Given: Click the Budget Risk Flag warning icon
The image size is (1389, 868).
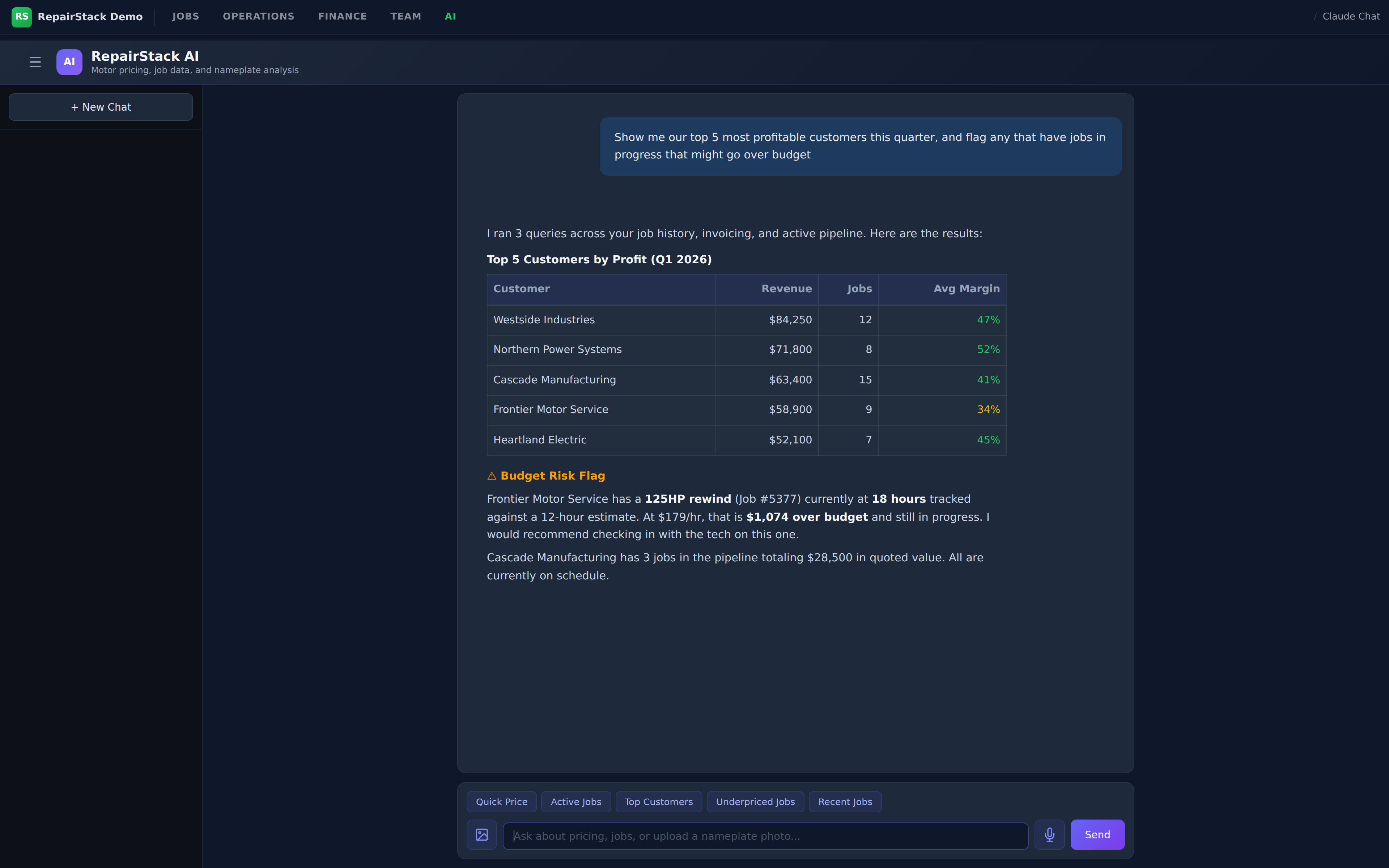Looking at the screenshot, I should coord(491,476).
